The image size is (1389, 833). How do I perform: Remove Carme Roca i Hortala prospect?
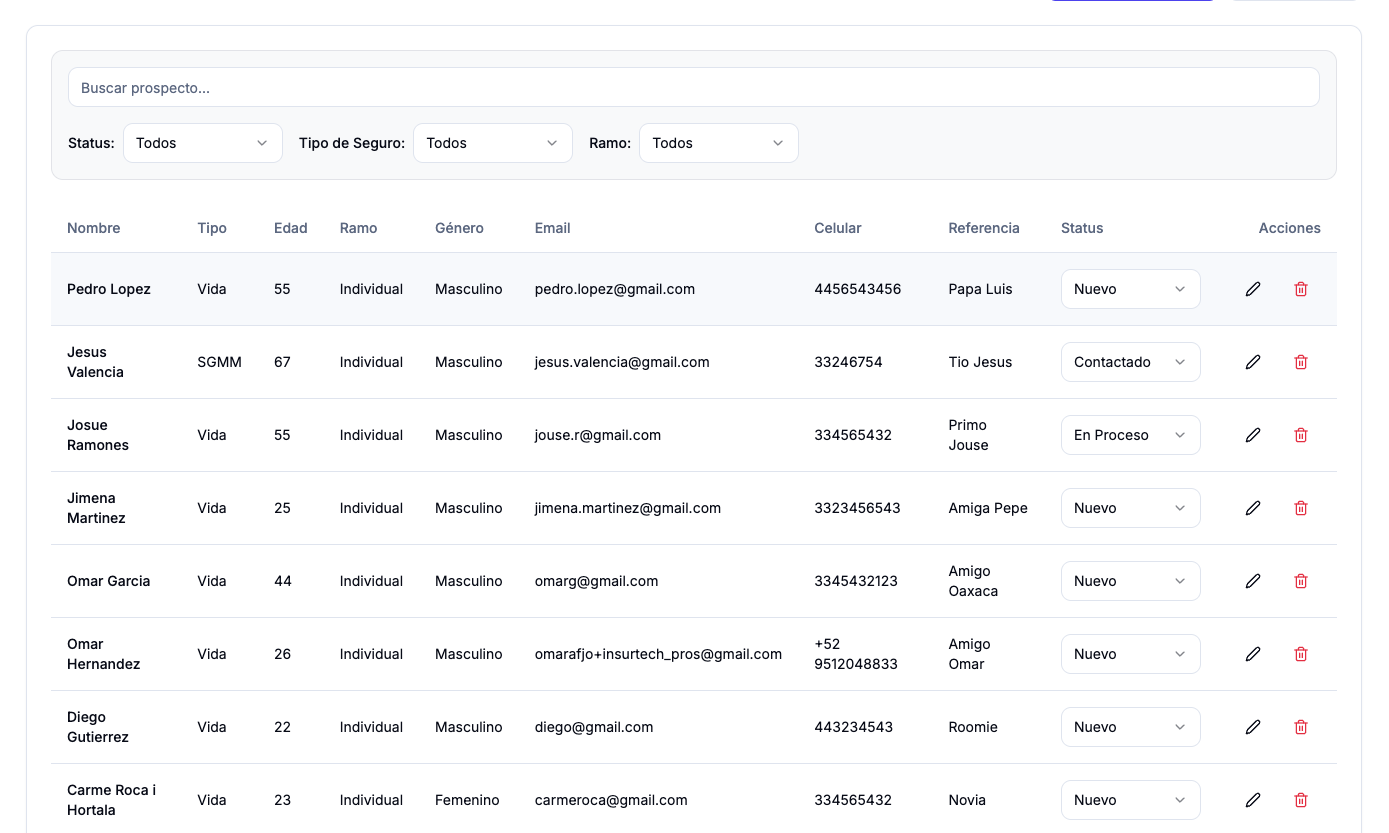(1301, 800)
